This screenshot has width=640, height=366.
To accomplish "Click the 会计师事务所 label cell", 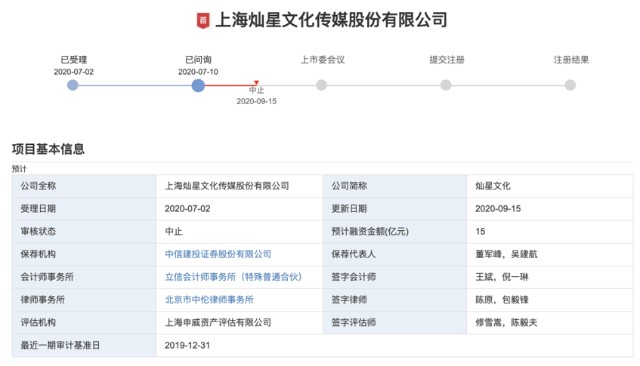I will (84, 277).
